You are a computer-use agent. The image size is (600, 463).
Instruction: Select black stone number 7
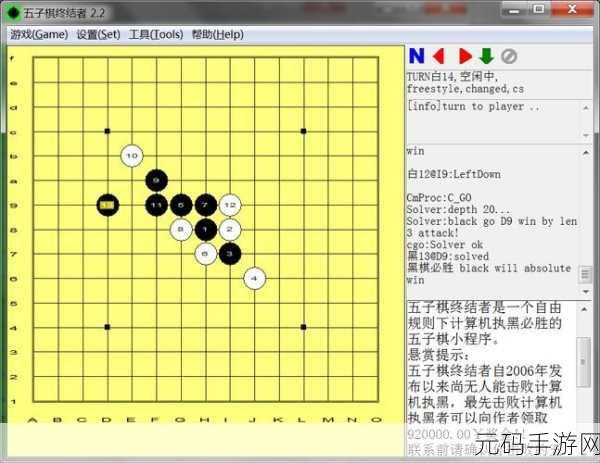click(205, 205)
